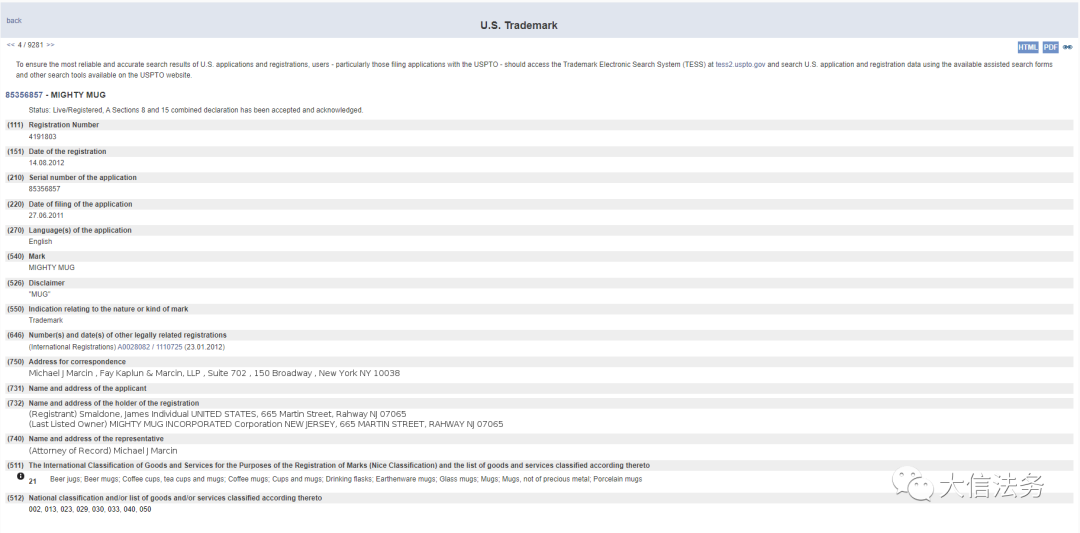Go to next record with >> arrow
The width and height of the screenshot is (1080, 533).
click(50, 45)
